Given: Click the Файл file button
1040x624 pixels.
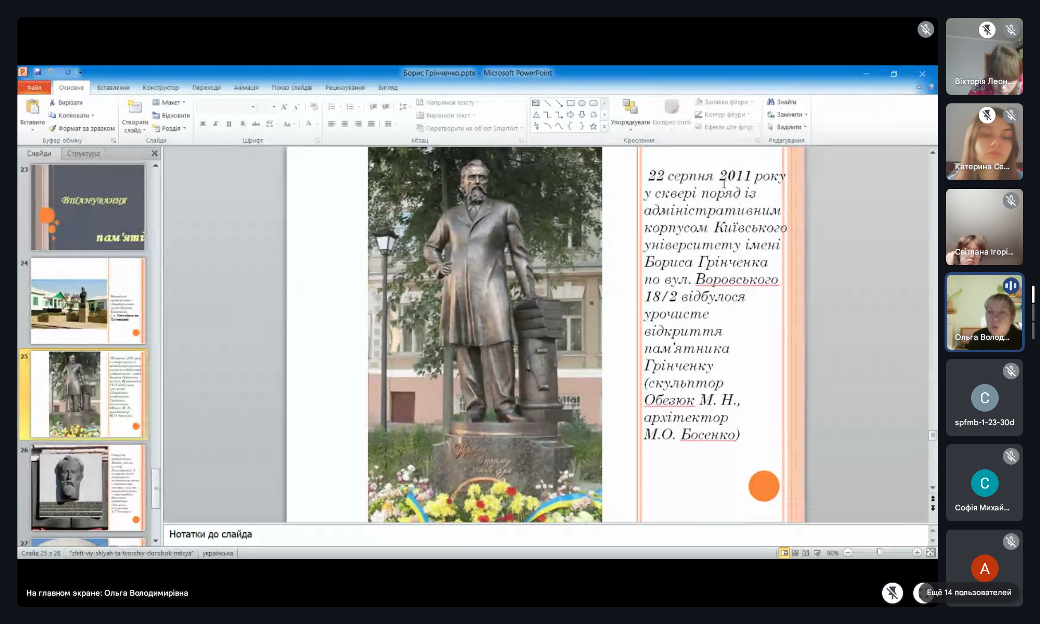Looking at the screenshot, I should click(x=33, y=87).
